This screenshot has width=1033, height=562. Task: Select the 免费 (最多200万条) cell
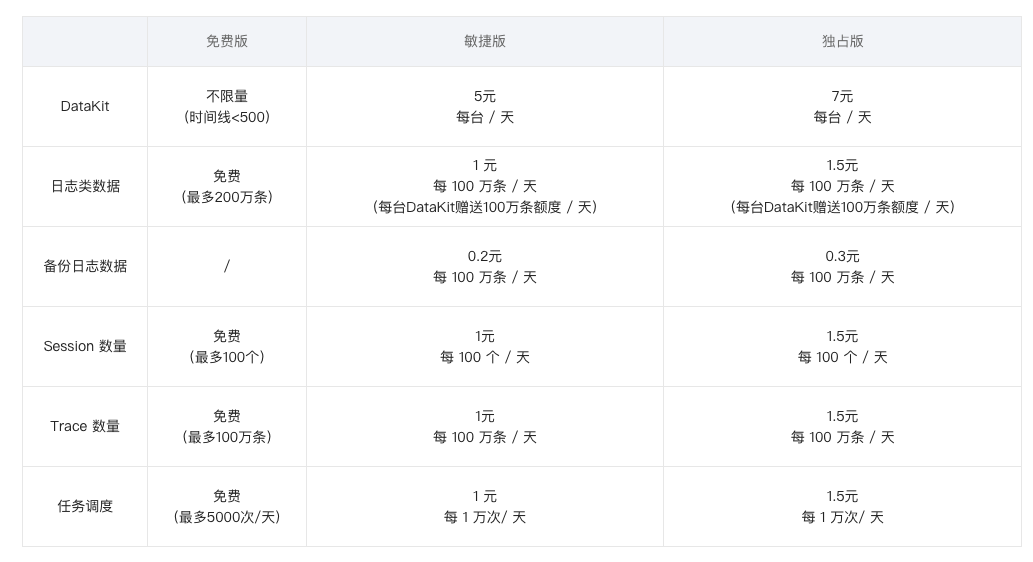click(x=227, y=186)
